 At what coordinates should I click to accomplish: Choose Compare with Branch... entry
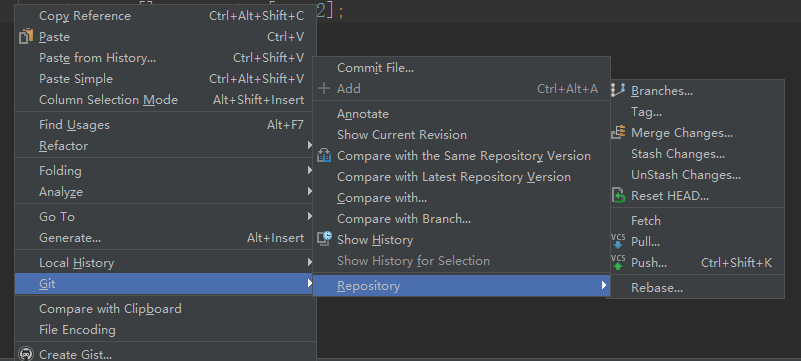[462, 219]
